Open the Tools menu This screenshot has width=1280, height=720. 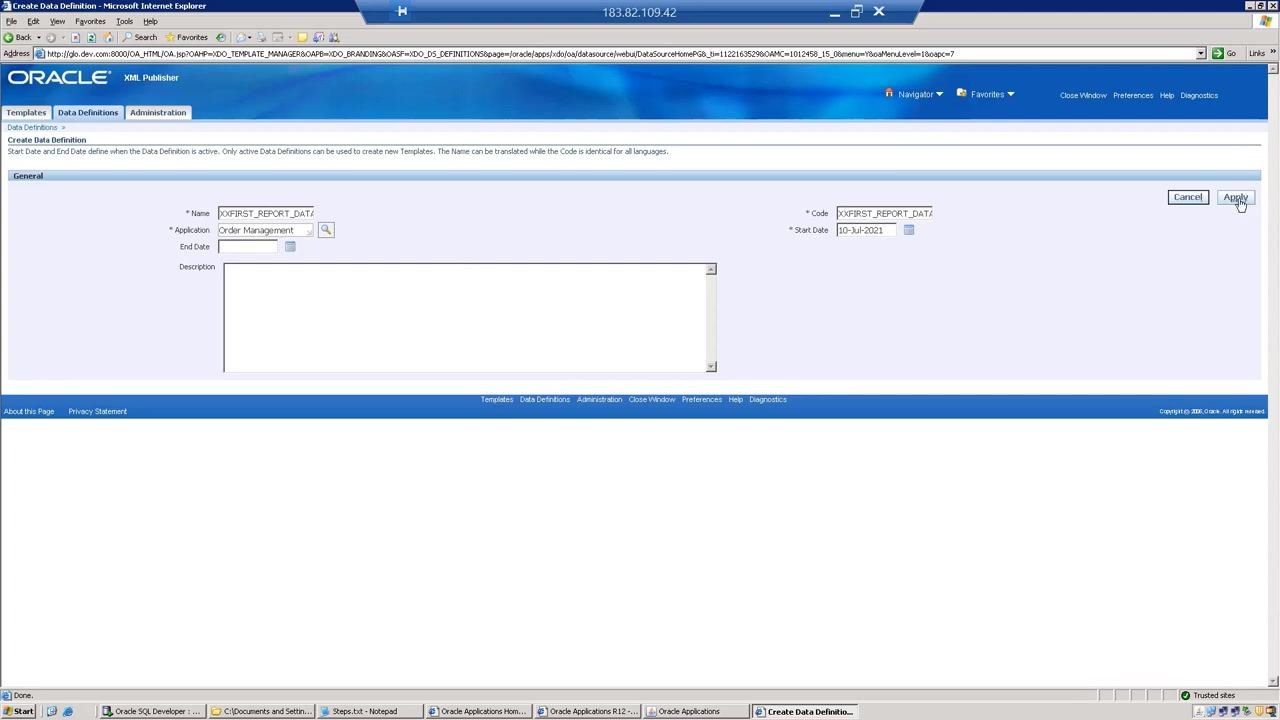pos(124,21)
